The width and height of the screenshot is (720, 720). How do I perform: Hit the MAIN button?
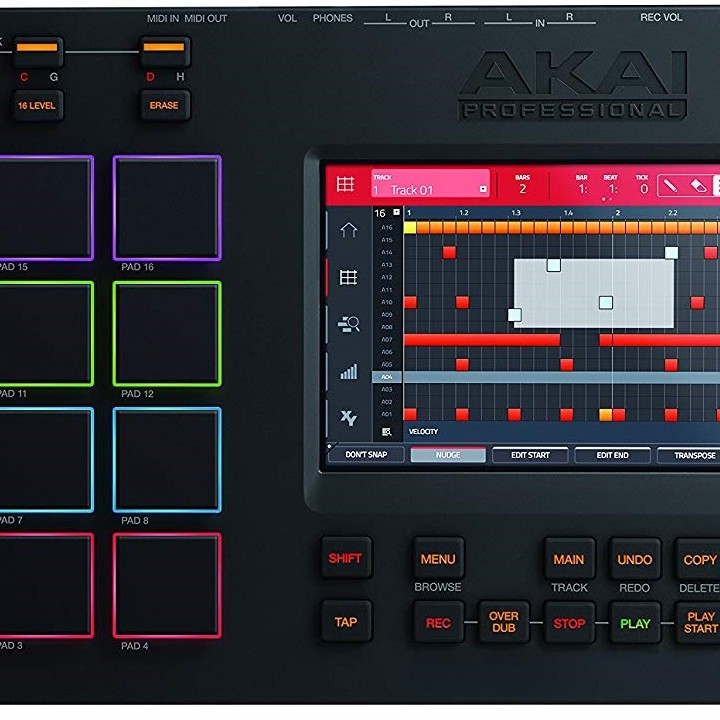pos(569,559)
